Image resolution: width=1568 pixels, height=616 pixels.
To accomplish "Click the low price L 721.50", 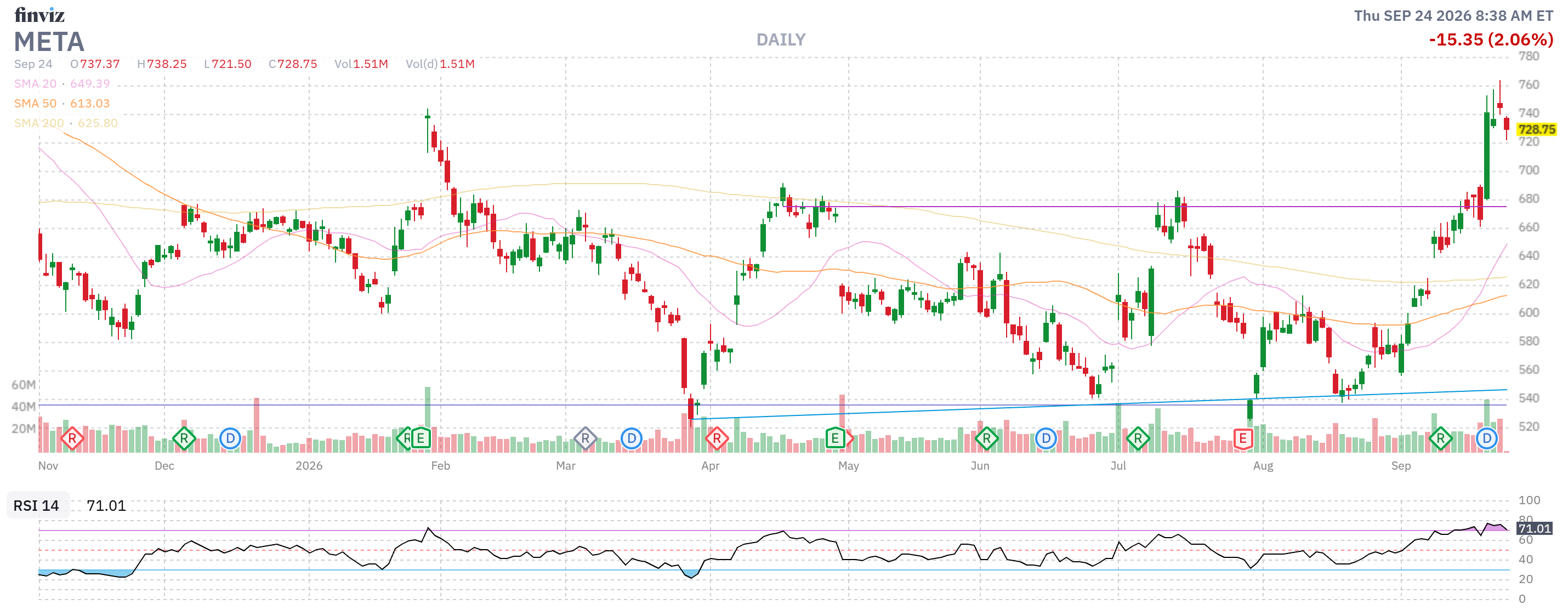I will tap(228, 64).
